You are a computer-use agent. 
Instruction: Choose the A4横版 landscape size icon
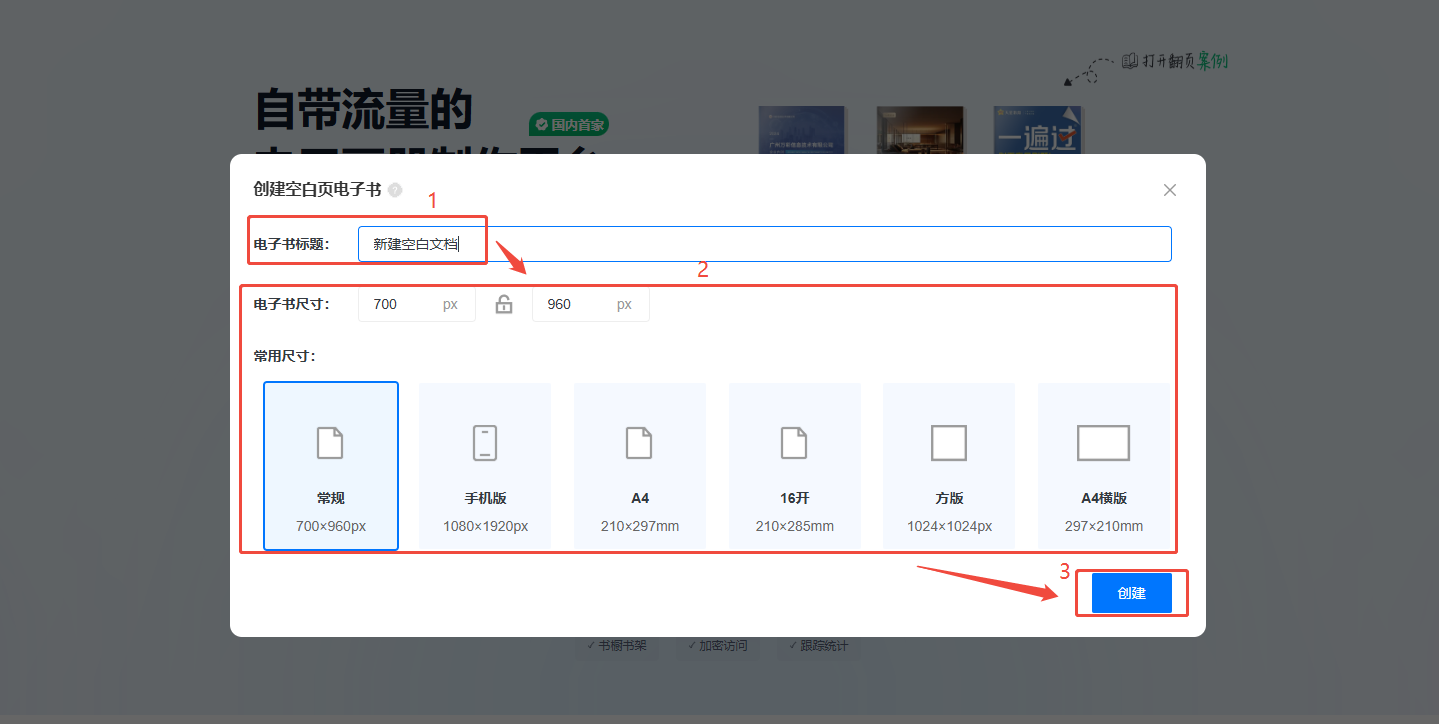click(x=1103, y=442)
